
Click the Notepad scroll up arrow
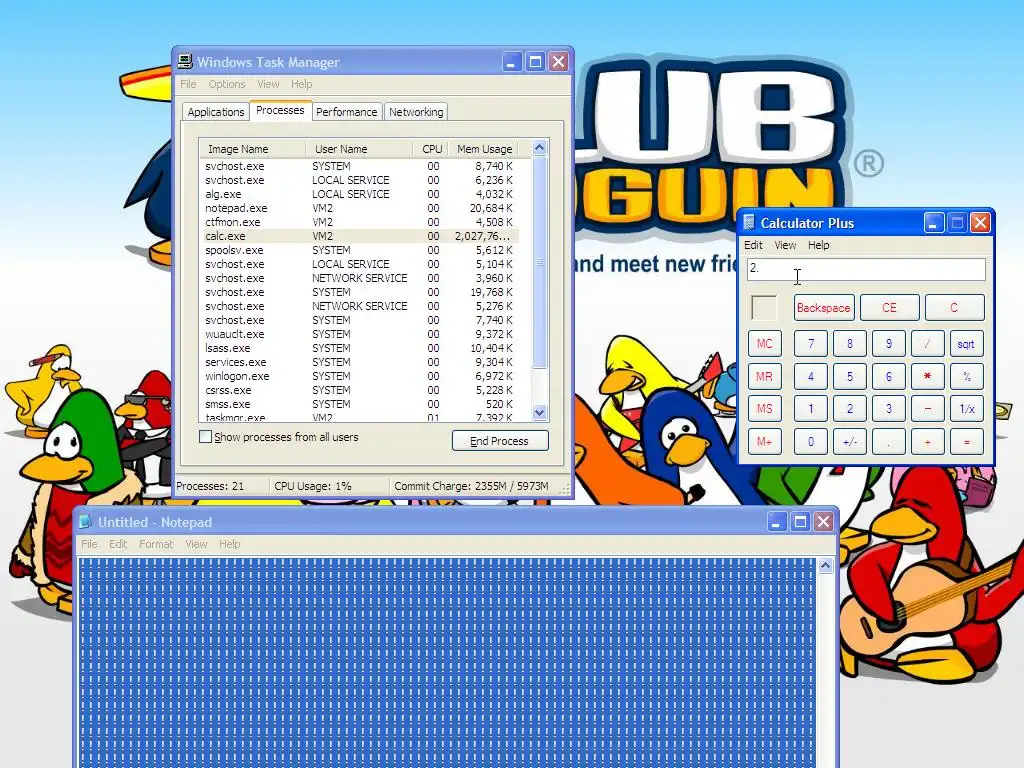coord(825,566)
